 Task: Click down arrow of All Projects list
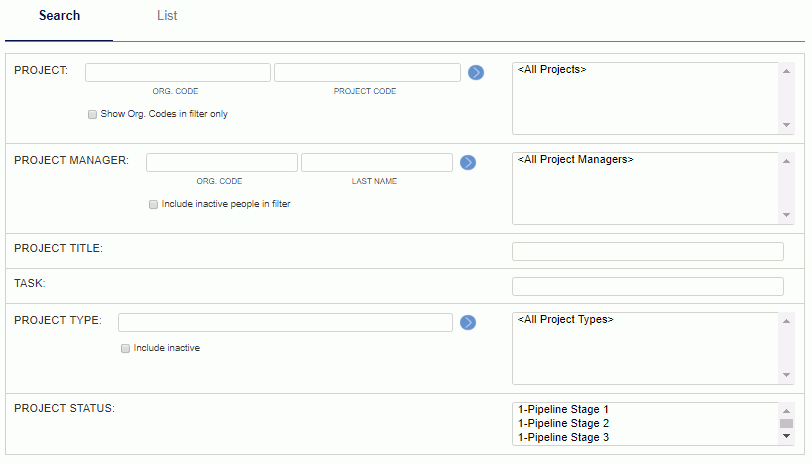(x=786, y=125)
